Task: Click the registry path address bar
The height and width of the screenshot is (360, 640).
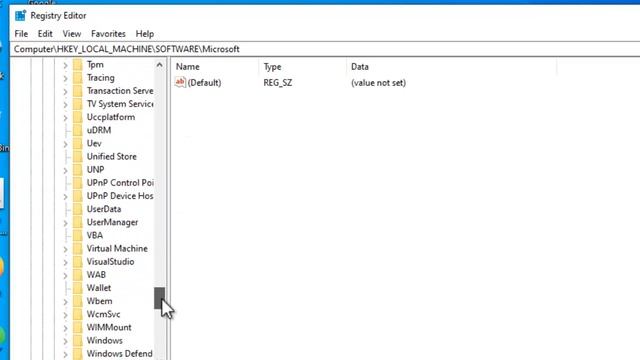Action: (325, 49)
